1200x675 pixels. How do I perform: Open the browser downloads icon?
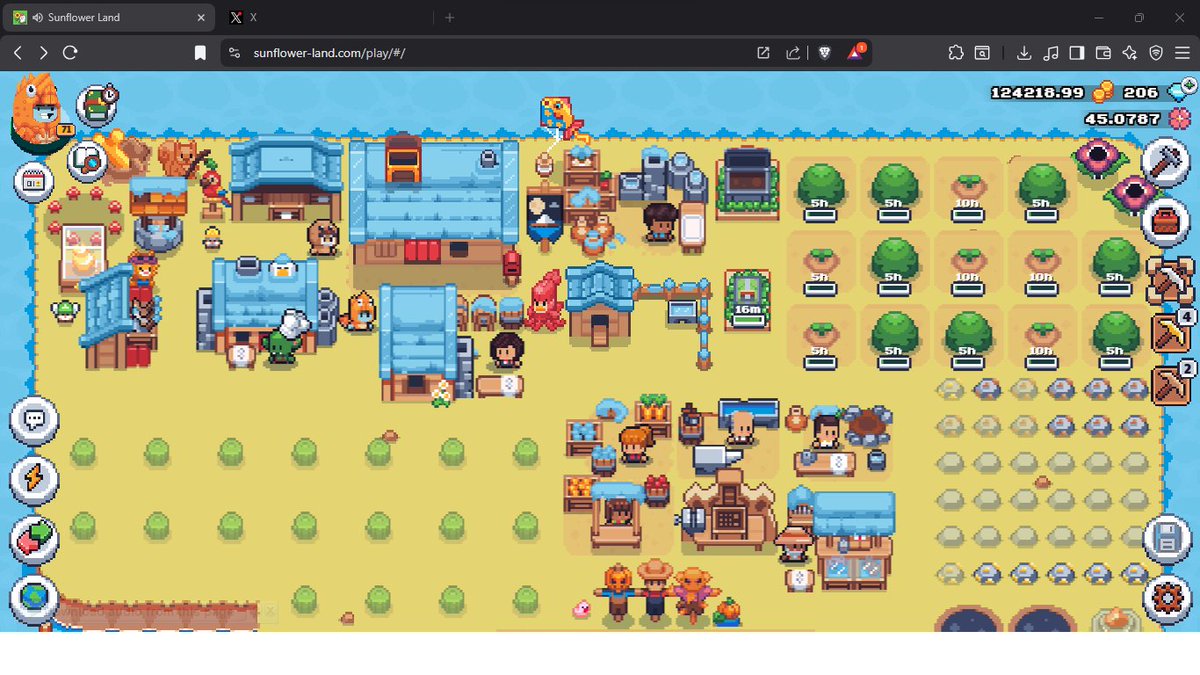click(1024, 53)
